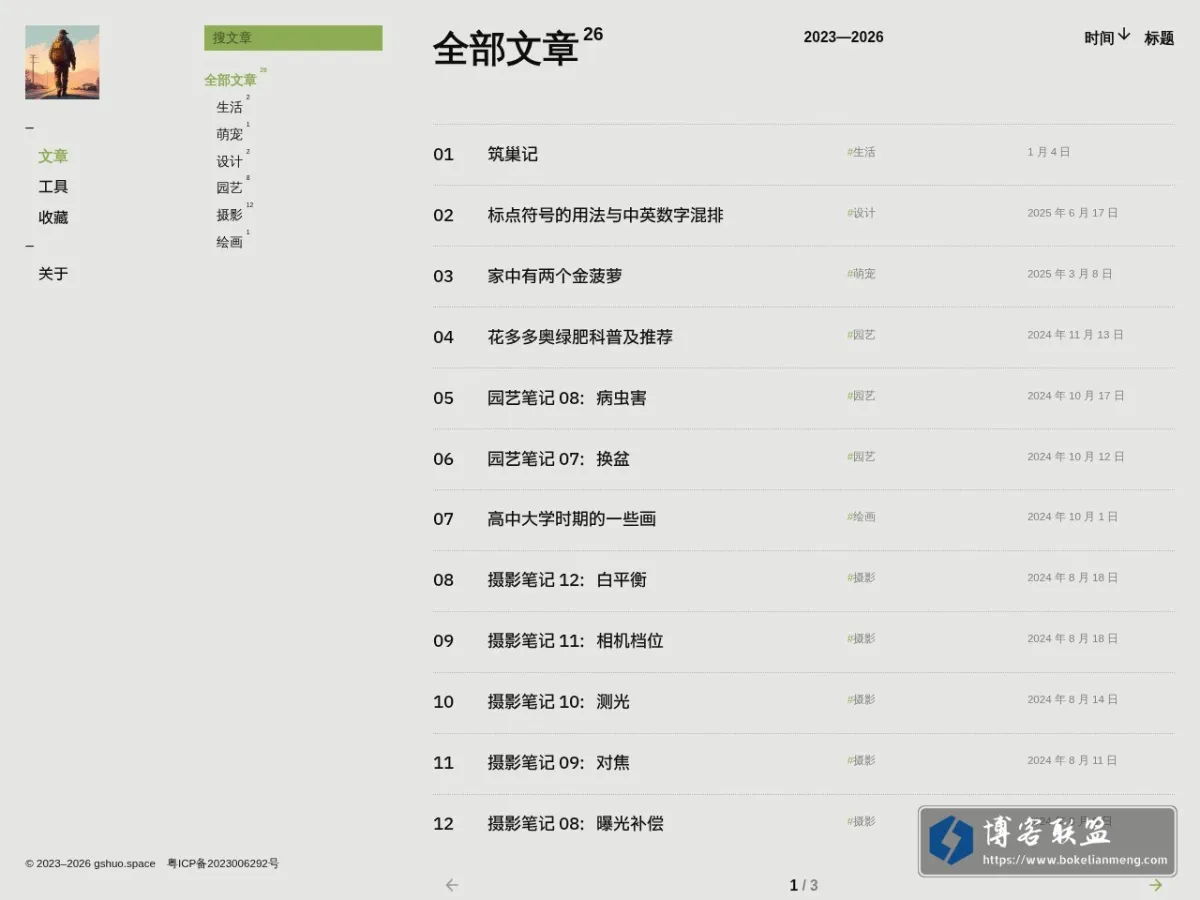Click the down arrow beside 时间
Image resolution: width=1200 pixels, height=900 pixels.
pos(1124,35)
